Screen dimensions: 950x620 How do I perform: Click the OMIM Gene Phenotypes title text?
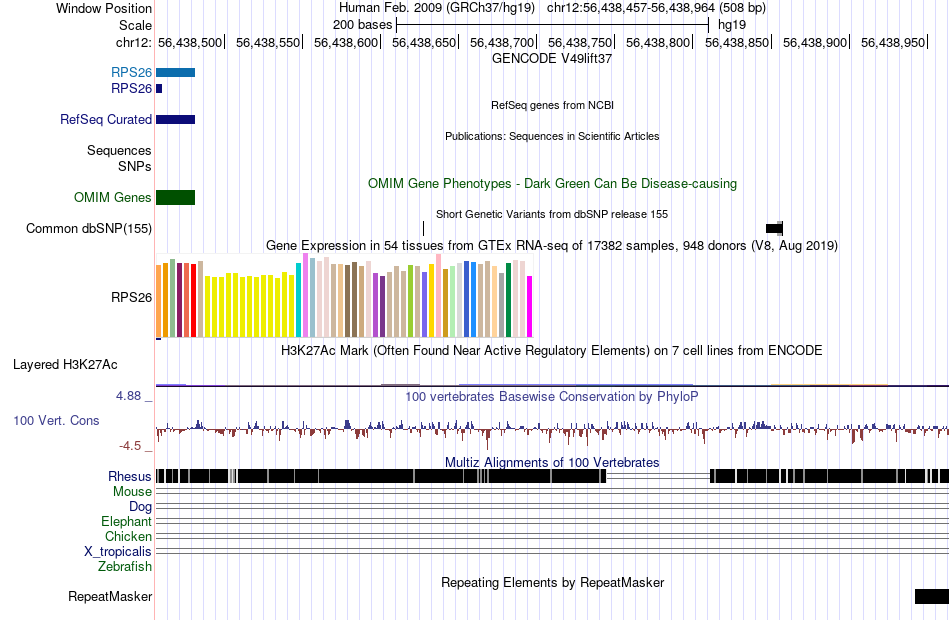click(x=552, y=184)
